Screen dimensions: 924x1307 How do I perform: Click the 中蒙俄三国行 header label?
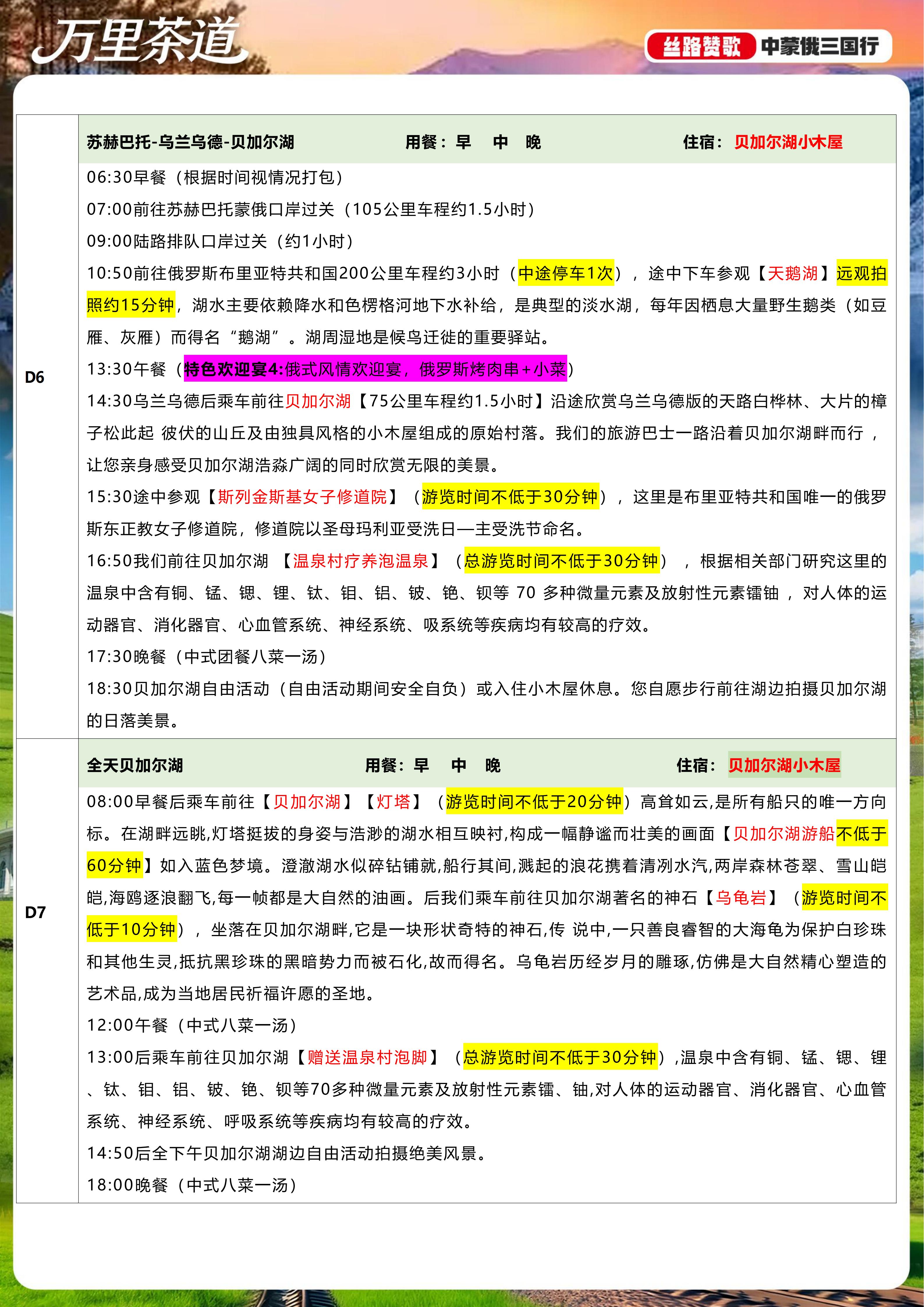tap(820, 46)
